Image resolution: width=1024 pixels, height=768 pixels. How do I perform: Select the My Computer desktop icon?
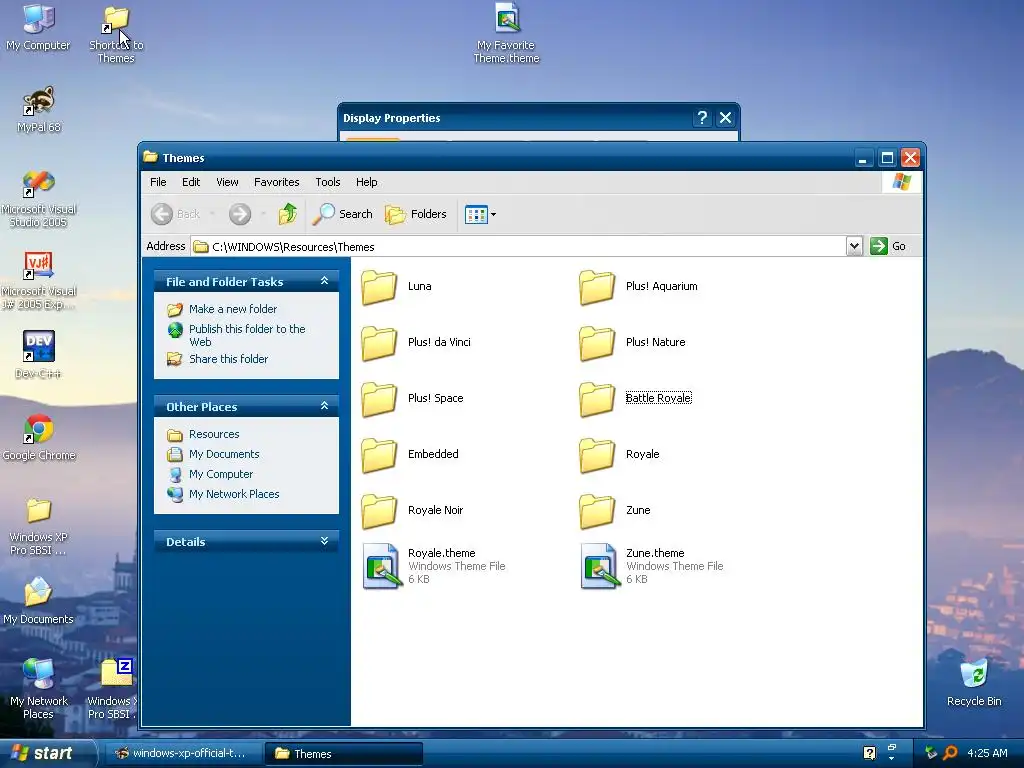(38, 27)
